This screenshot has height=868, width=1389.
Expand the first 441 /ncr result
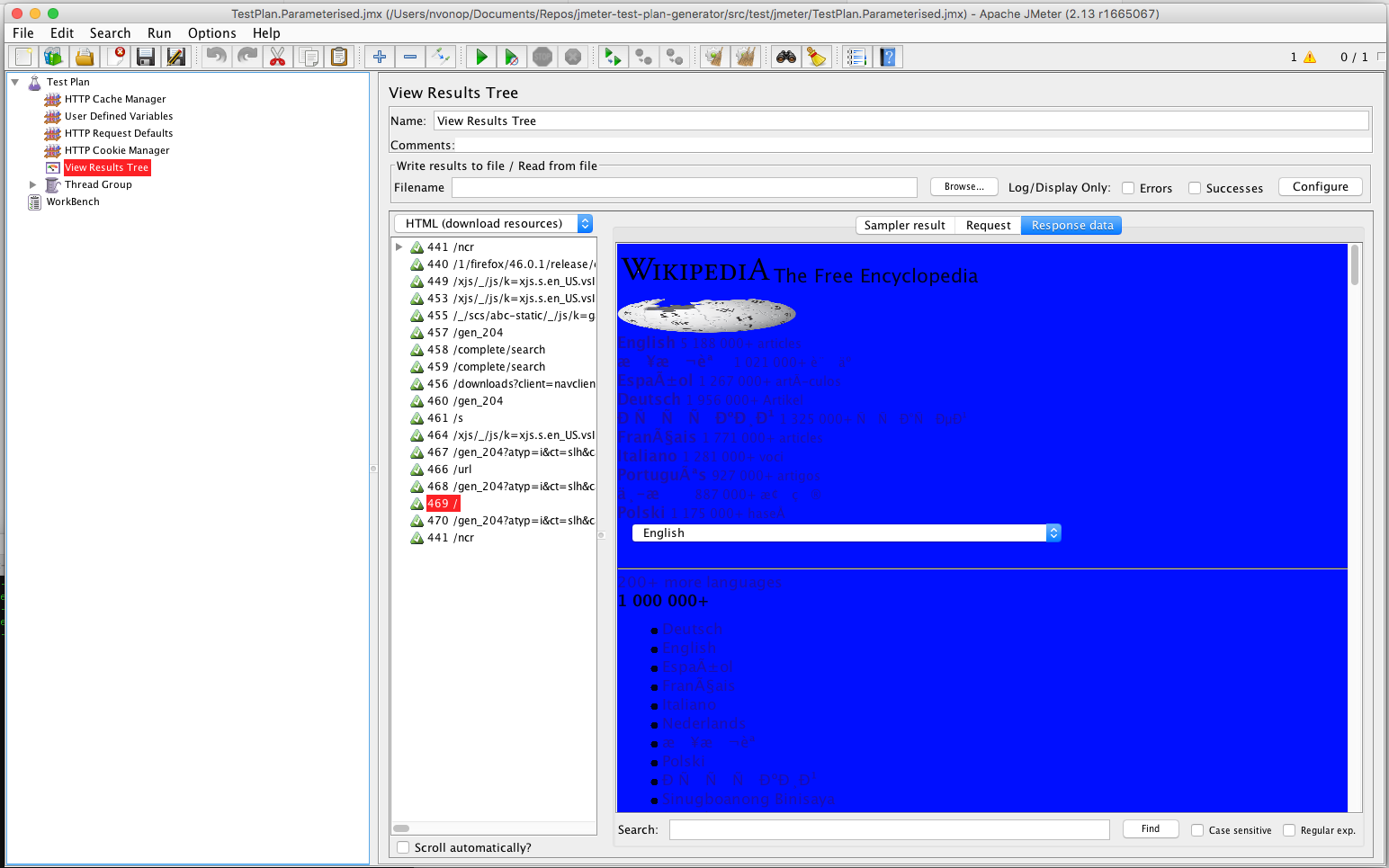(x=399, y=246)
